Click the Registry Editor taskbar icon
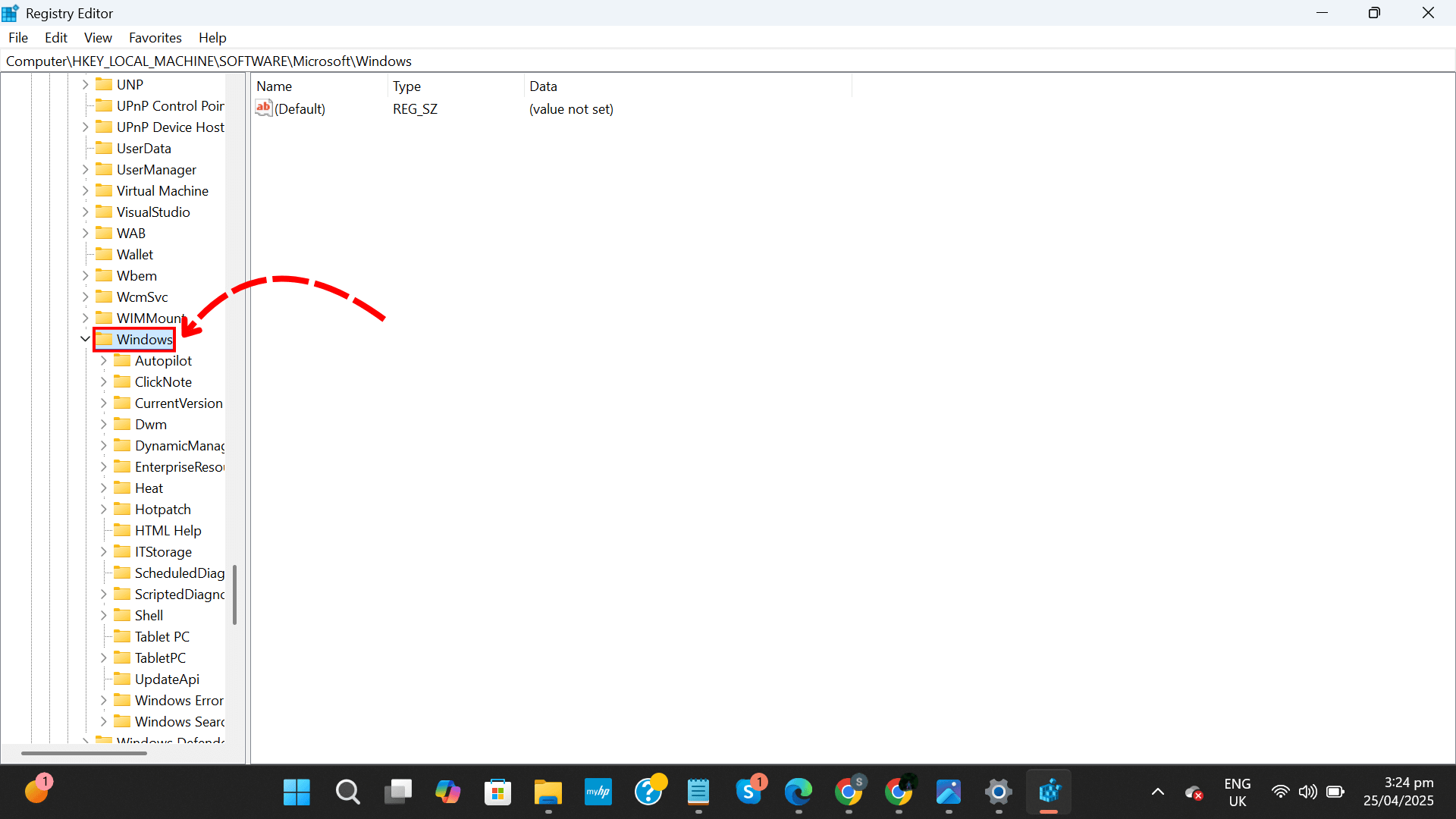Screen dimensions: 1456x819 point(1050,791)
